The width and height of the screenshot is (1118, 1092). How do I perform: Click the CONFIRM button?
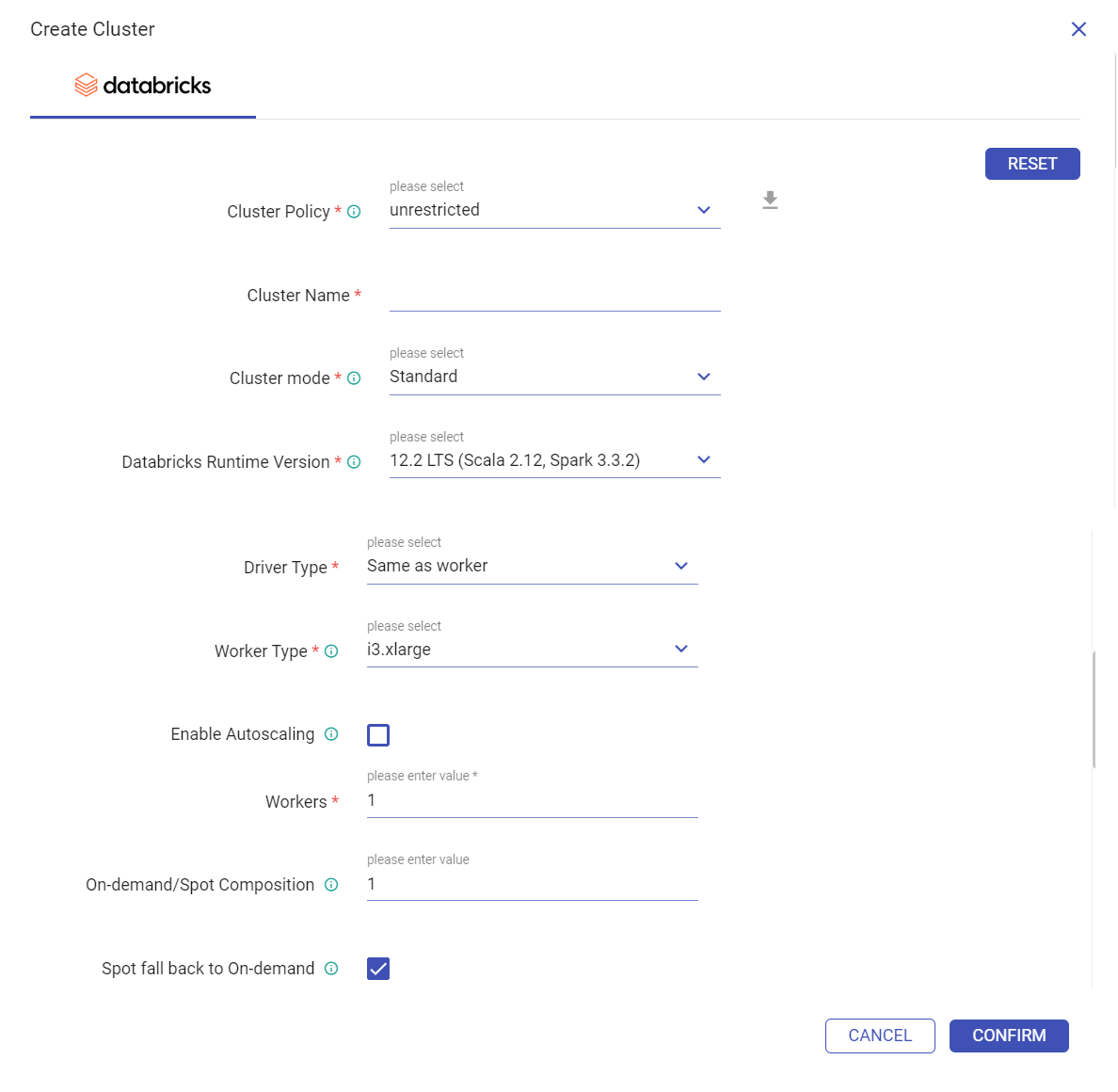click(1009, 1036)
